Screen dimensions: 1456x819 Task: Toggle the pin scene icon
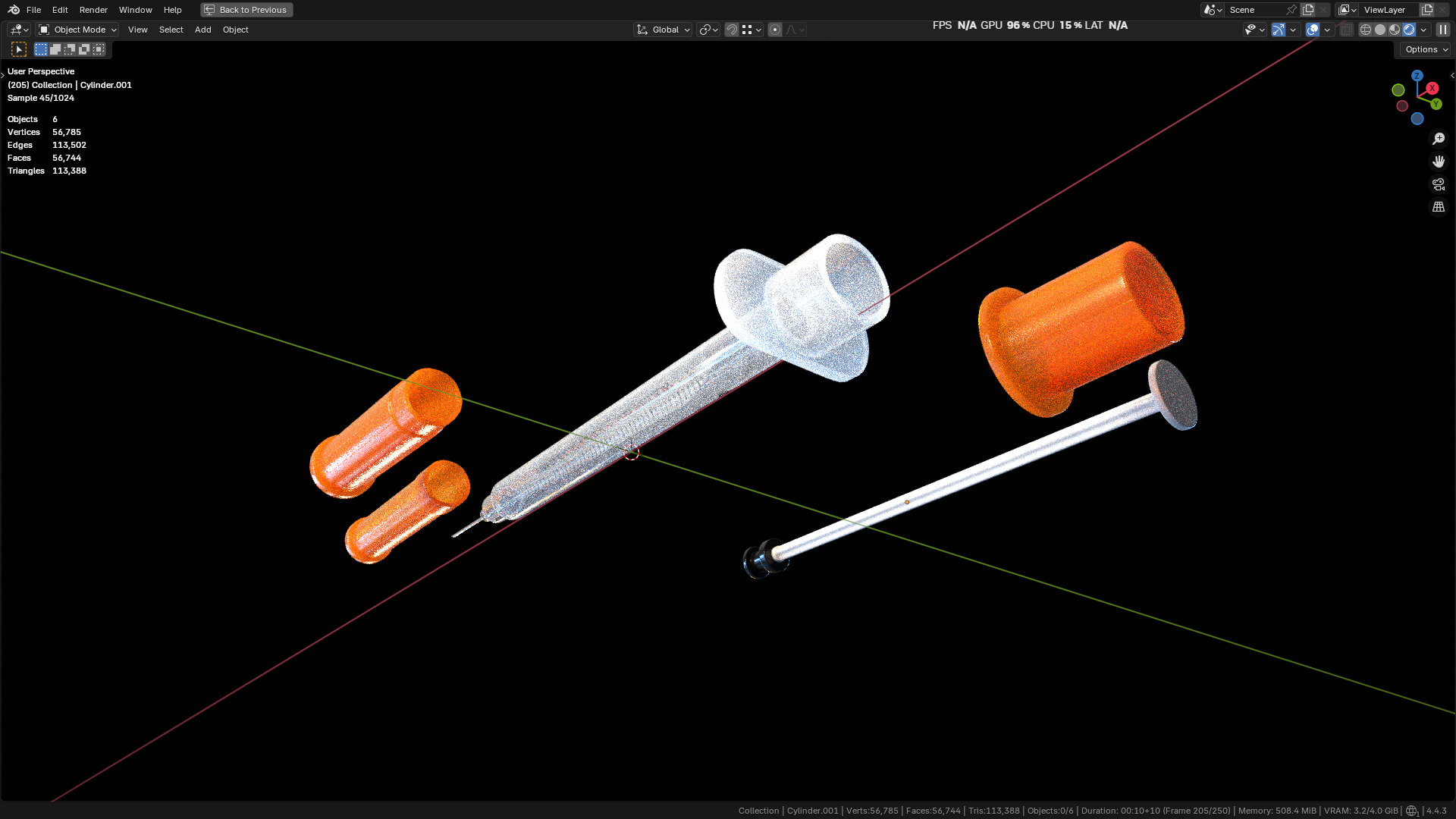[1291, 10]
